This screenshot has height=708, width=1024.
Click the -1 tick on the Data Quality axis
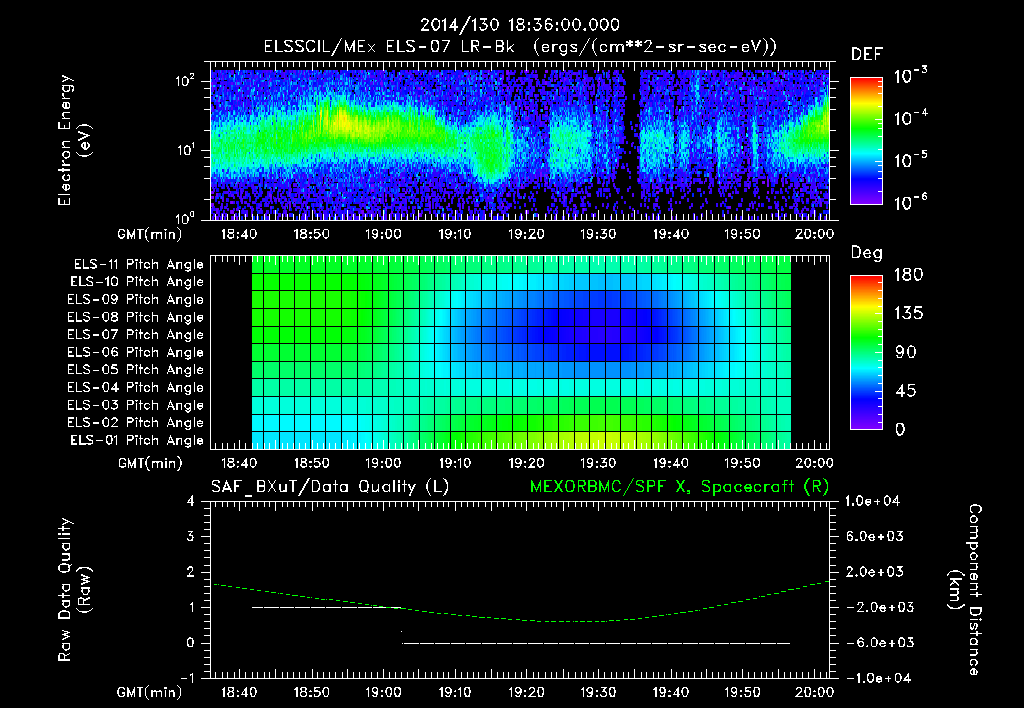click(x=187, y=678)
